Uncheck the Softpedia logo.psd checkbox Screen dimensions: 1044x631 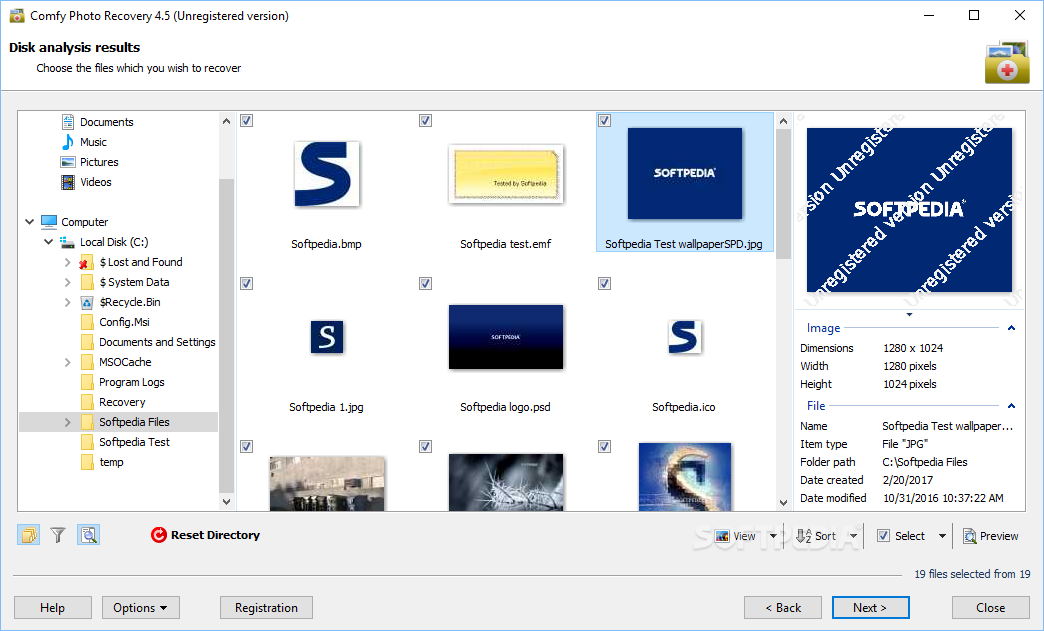pyautogui.click(x=425, y=284)
